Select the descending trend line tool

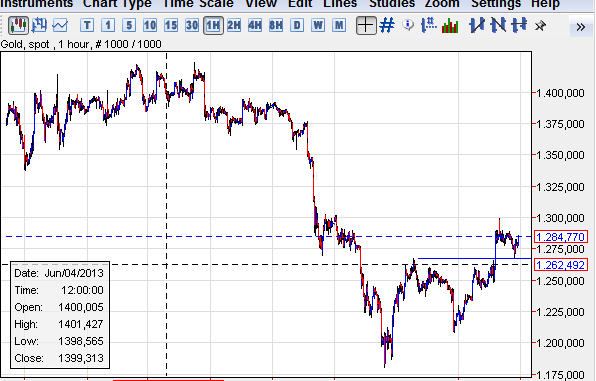(x=498, y=25)
